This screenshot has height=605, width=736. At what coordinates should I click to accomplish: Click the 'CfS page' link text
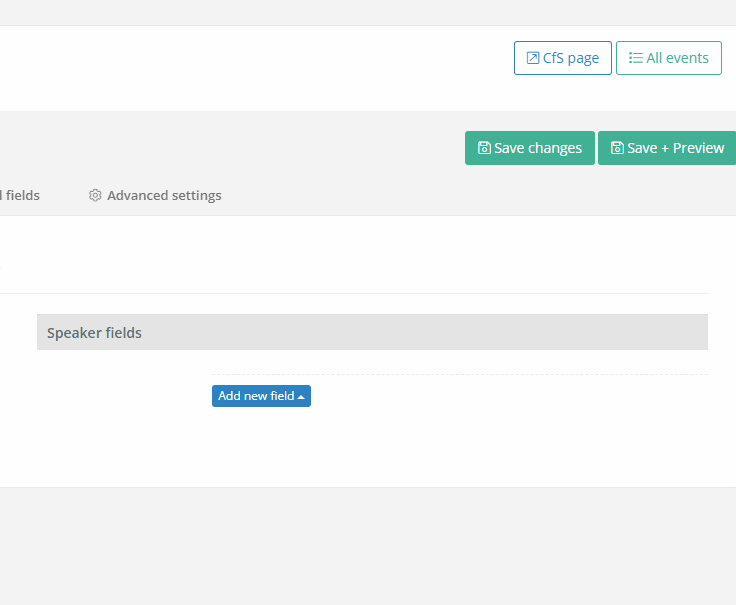(571, 58)
